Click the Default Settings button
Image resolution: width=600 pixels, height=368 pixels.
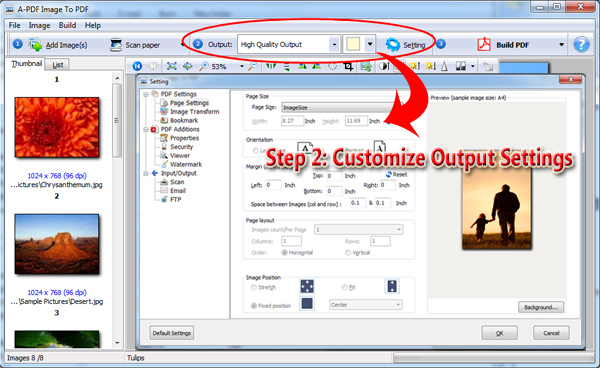tap(171, 333)
